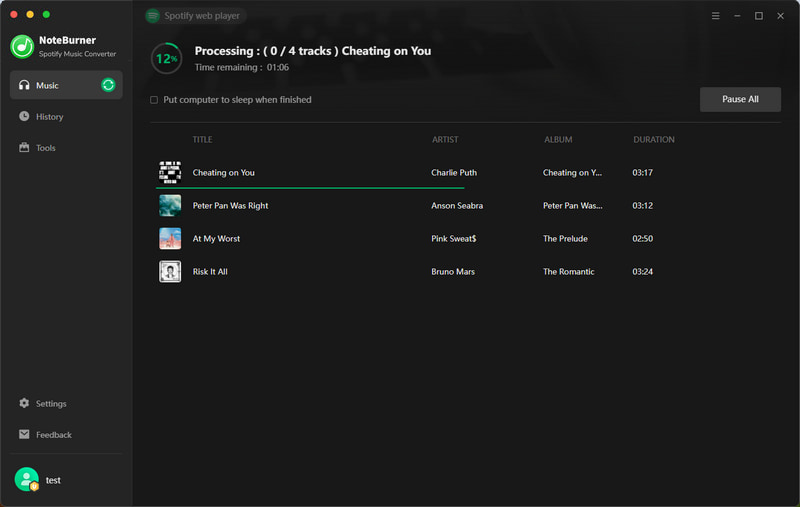Image resolution: width=800 pixels, height=507 pixels.
Task: Select the At My Worst title
Action: 216,238
